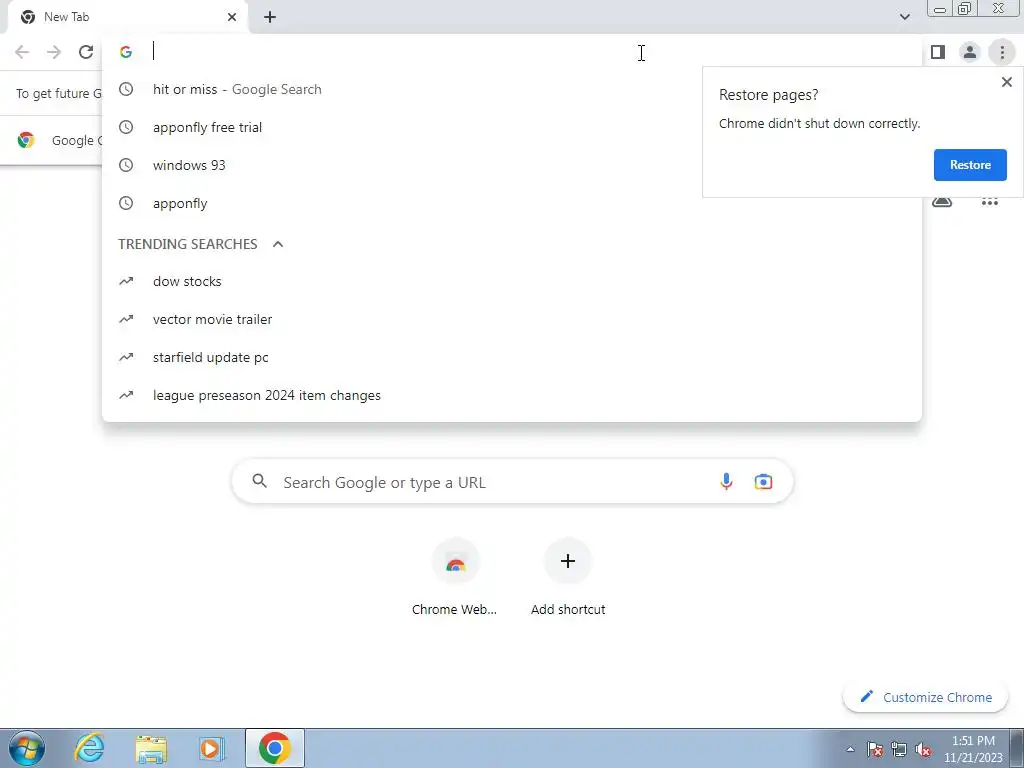Select 'starfield update pc' trending search
The image size is (1024, 768).
pyautogui.click(x=511, y=357)
